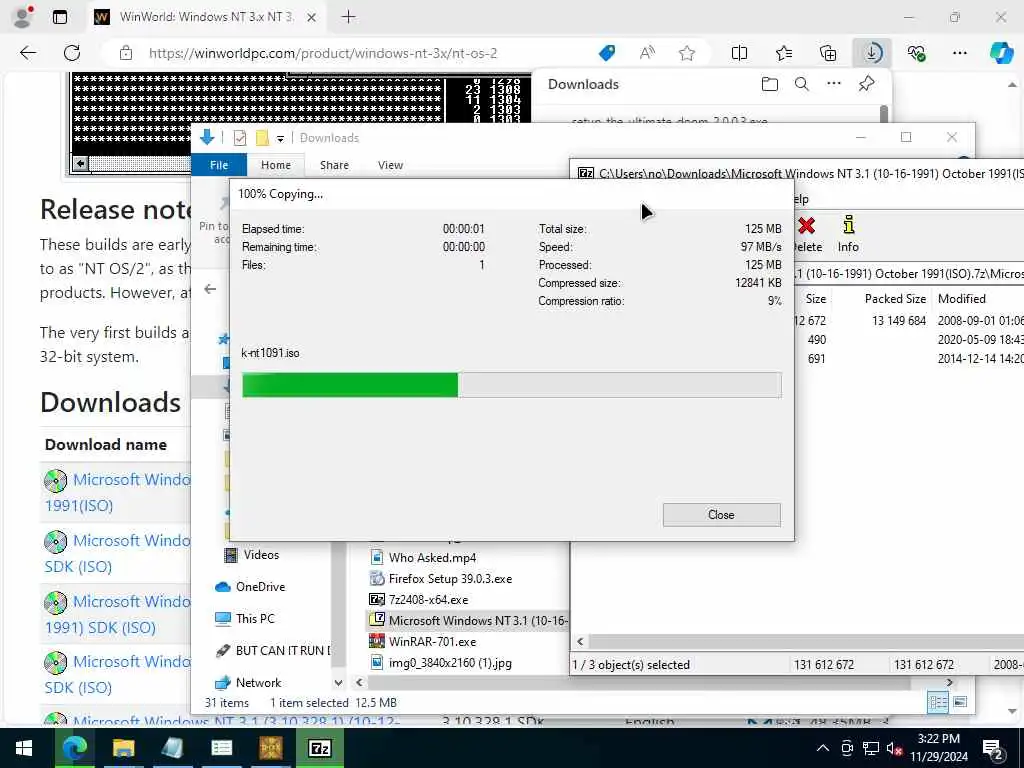Screen dimensions: 1024x768
Task: Show hidden tray icons chevron
Action: click(823, 748)
